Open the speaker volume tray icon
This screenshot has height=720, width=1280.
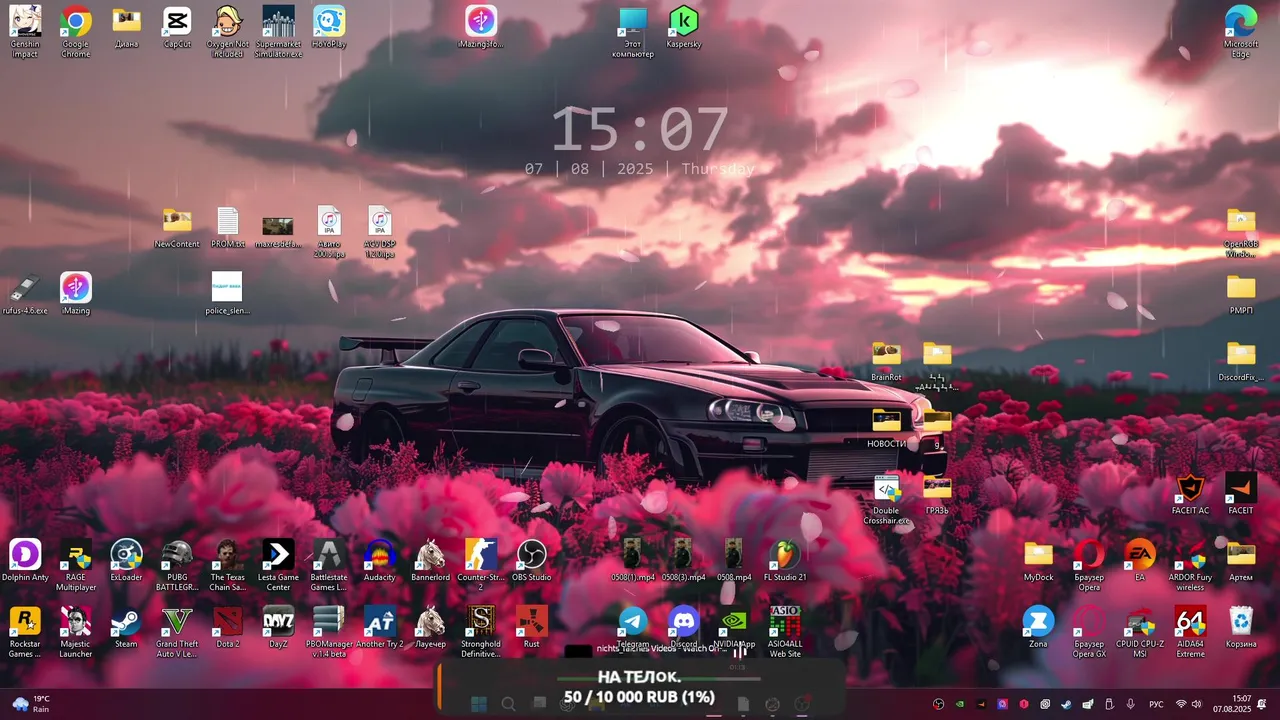coord(1196,705)
